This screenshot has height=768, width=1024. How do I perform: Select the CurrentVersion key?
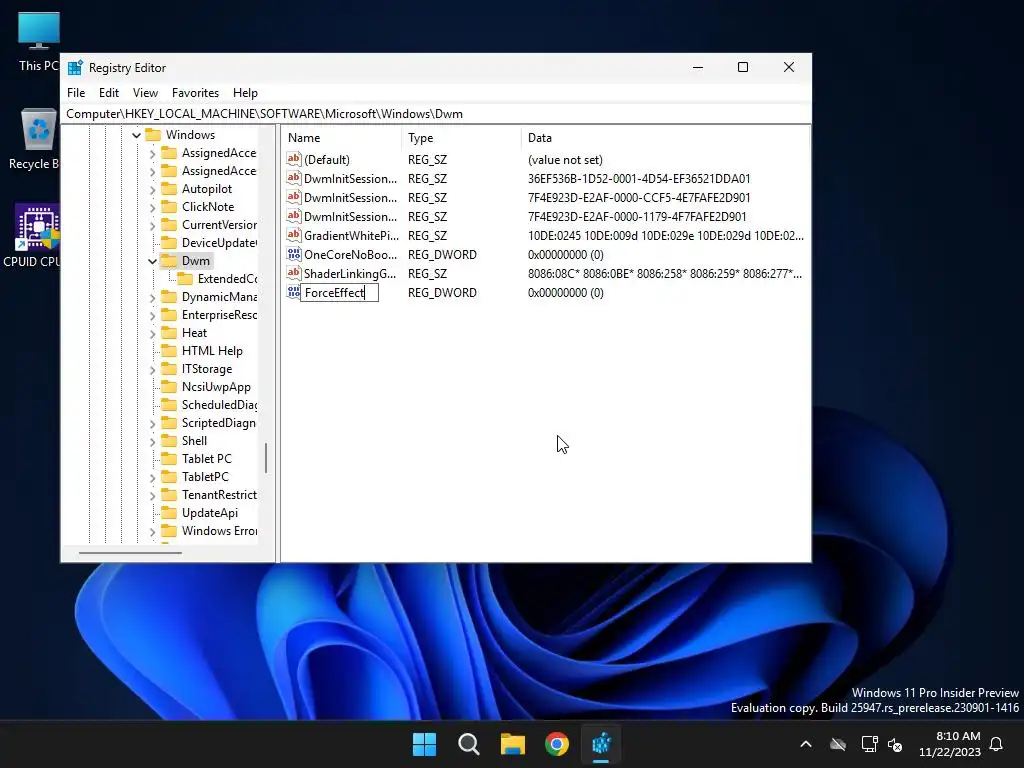point(219,225)
